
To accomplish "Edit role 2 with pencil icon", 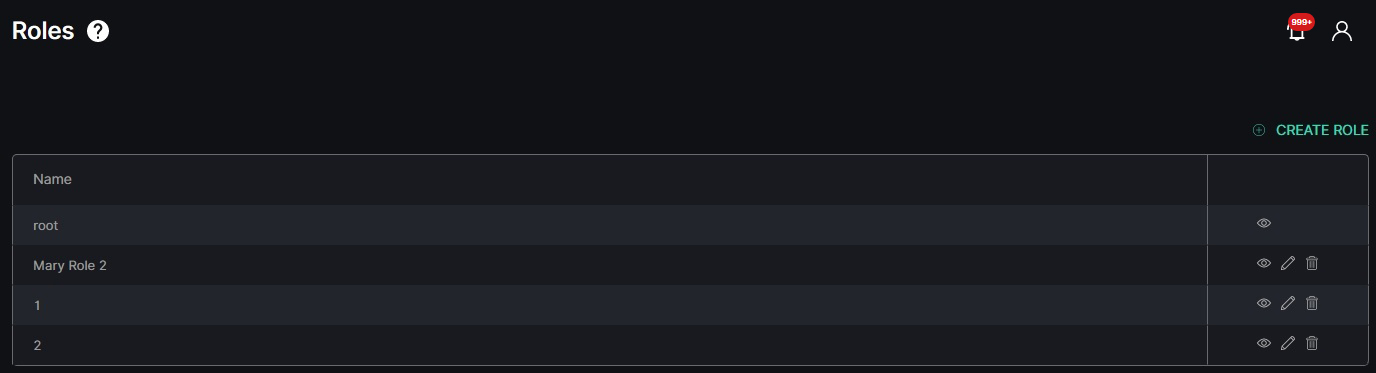I will pos(1288,343).
